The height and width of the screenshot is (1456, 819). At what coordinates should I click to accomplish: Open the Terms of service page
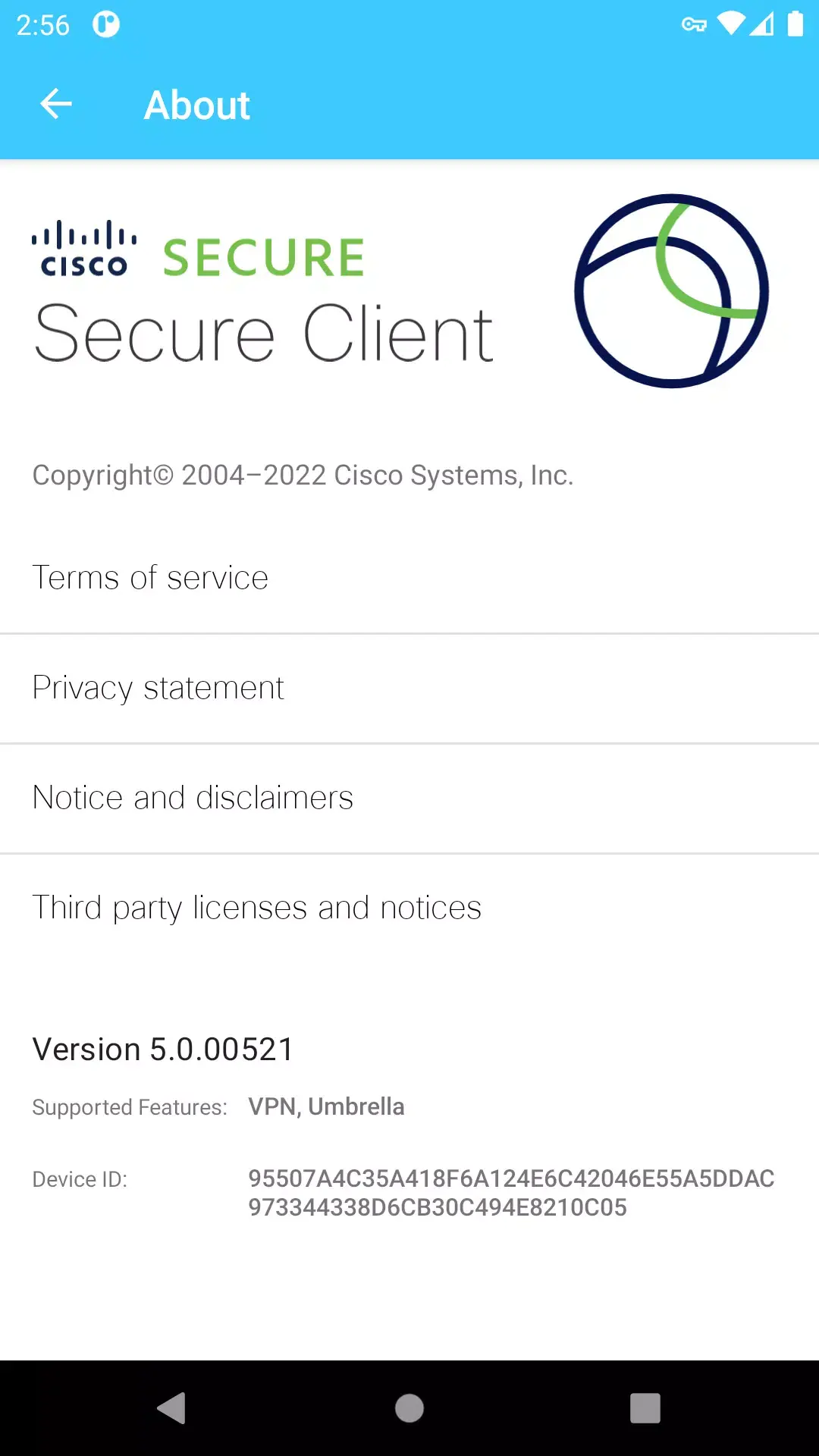point(150,577)
